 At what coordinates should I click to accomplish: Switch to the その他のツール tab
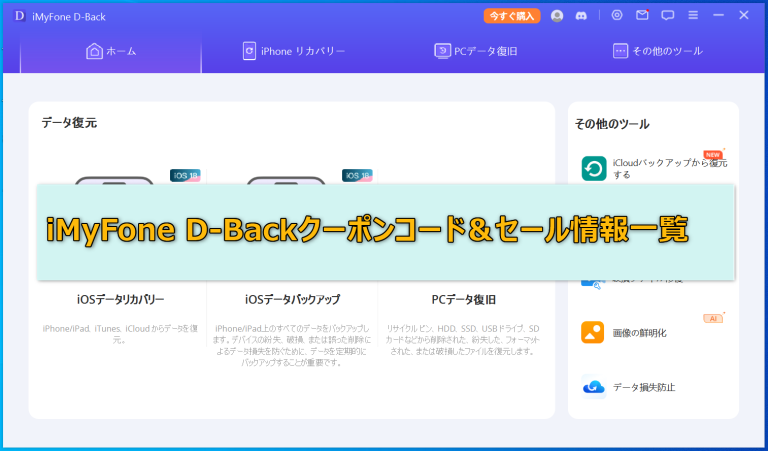pyautogui.click(x=658, y=51)
